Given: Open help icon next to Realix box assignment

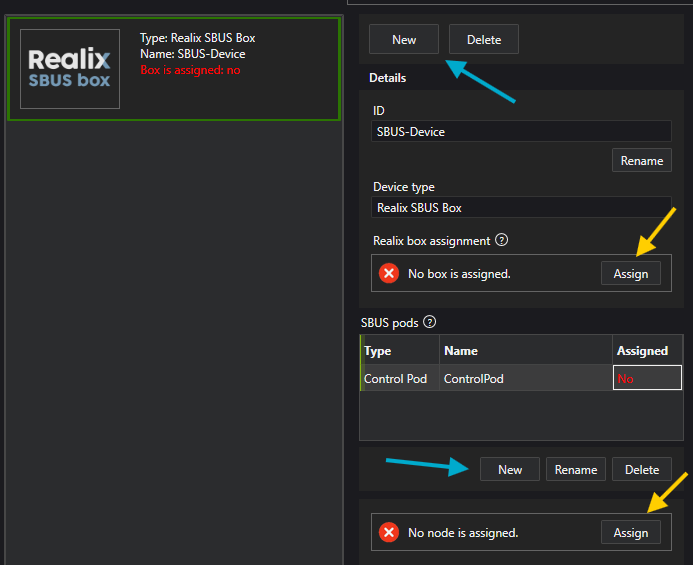Looking at the screenshot, I should [x=501, y=240].
